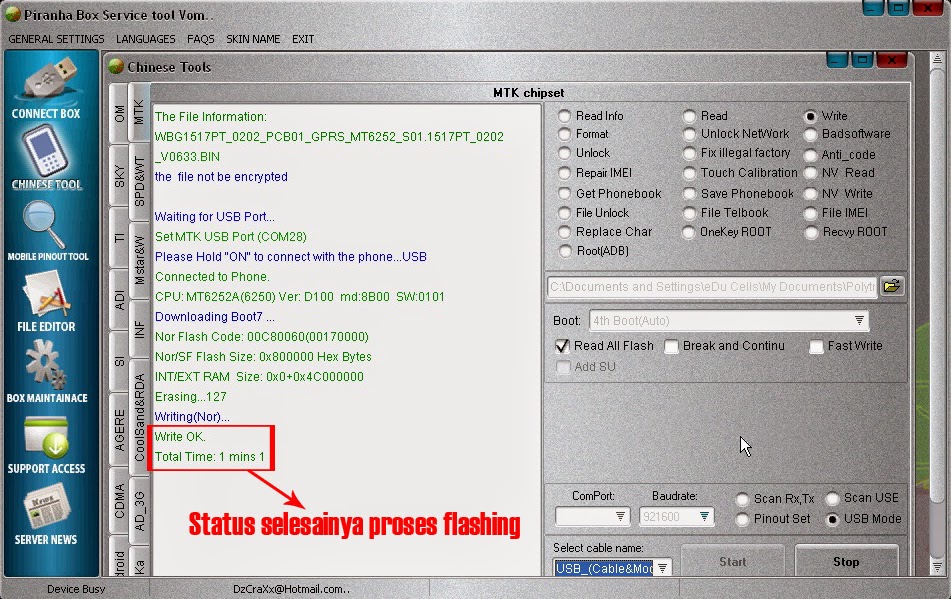The width and height of the screenshot is (951, 599).
Task: Switch to the CDMA tab
Action: point(119,501)
